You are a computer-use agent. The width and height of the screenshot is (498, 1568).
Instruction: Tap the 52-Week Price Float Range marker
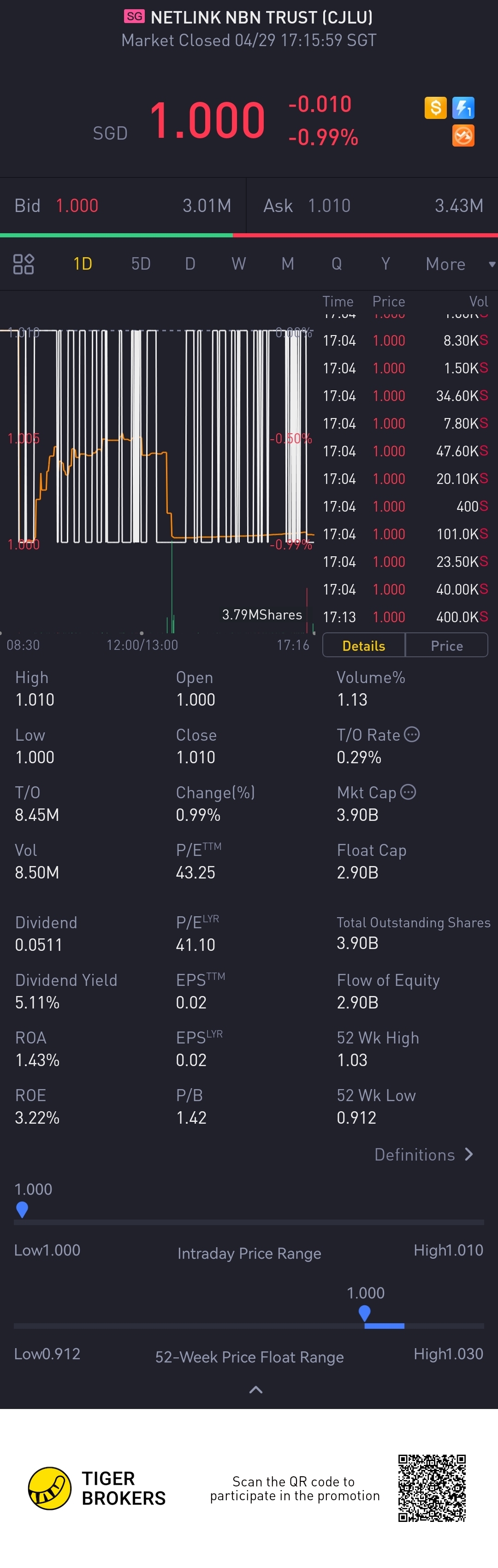365,1313
